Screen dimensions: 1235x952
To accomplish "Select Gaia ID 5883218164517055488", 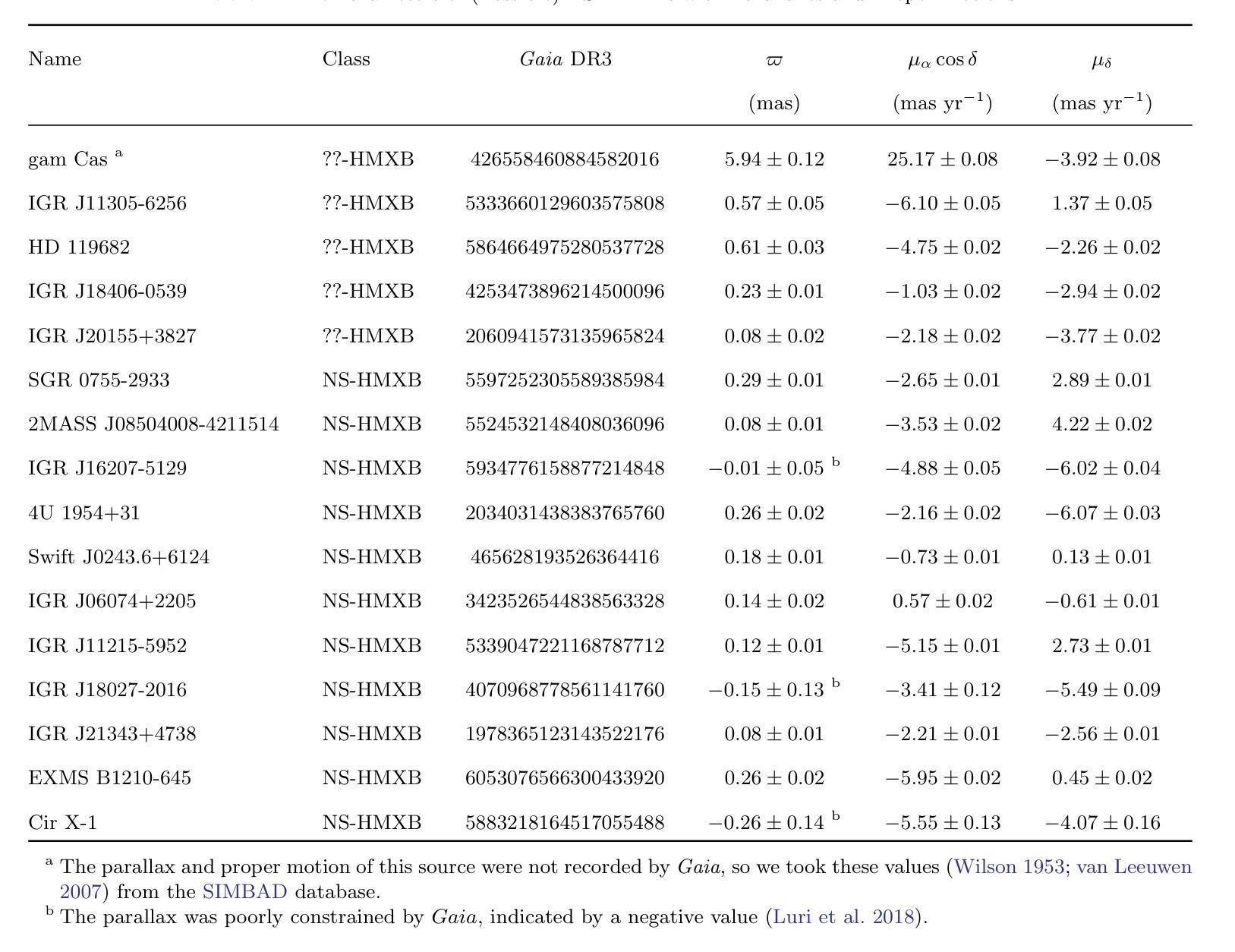I will [x=565, y=823].
